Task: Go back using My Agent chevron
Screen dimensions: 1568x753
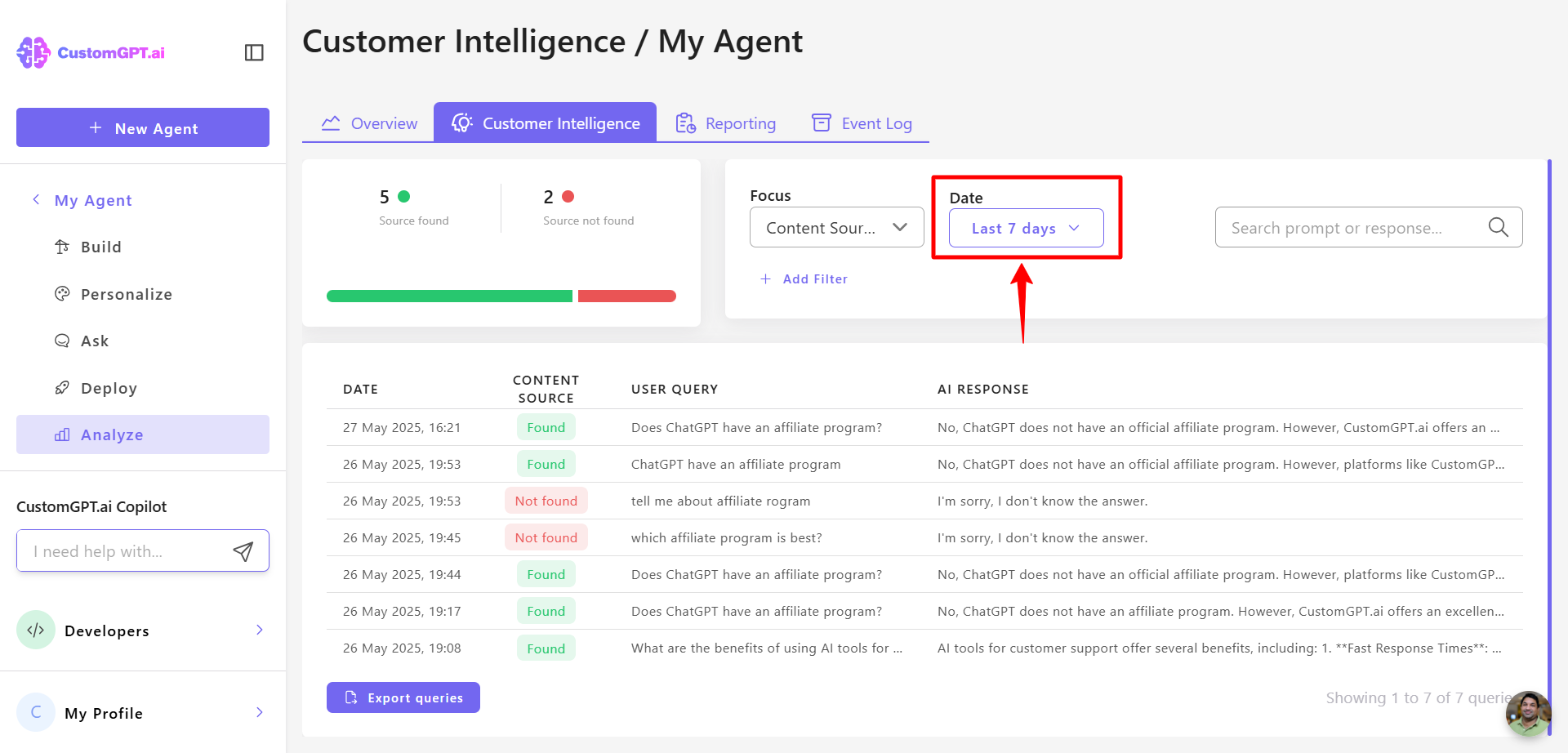Action: (x=36, y=199)
